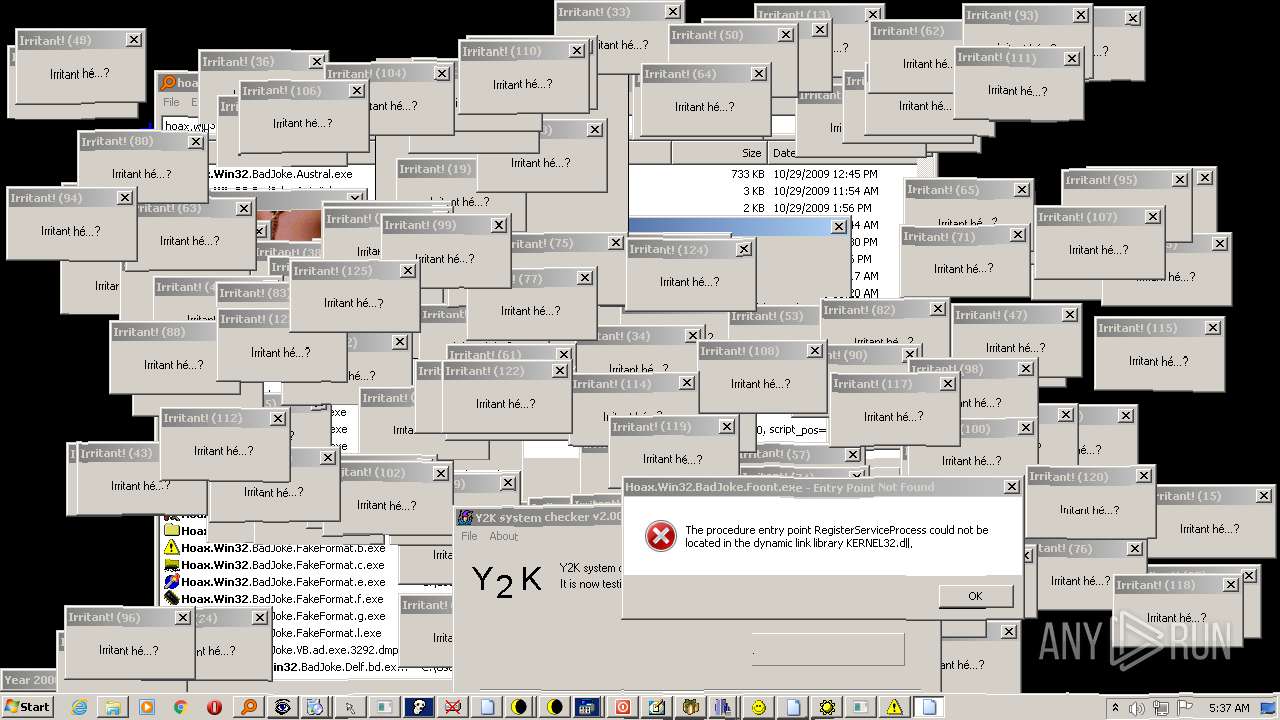1280x720 pixels.
Task: Click the mouse cursor taskbar program icon
Action: point(350,707)
